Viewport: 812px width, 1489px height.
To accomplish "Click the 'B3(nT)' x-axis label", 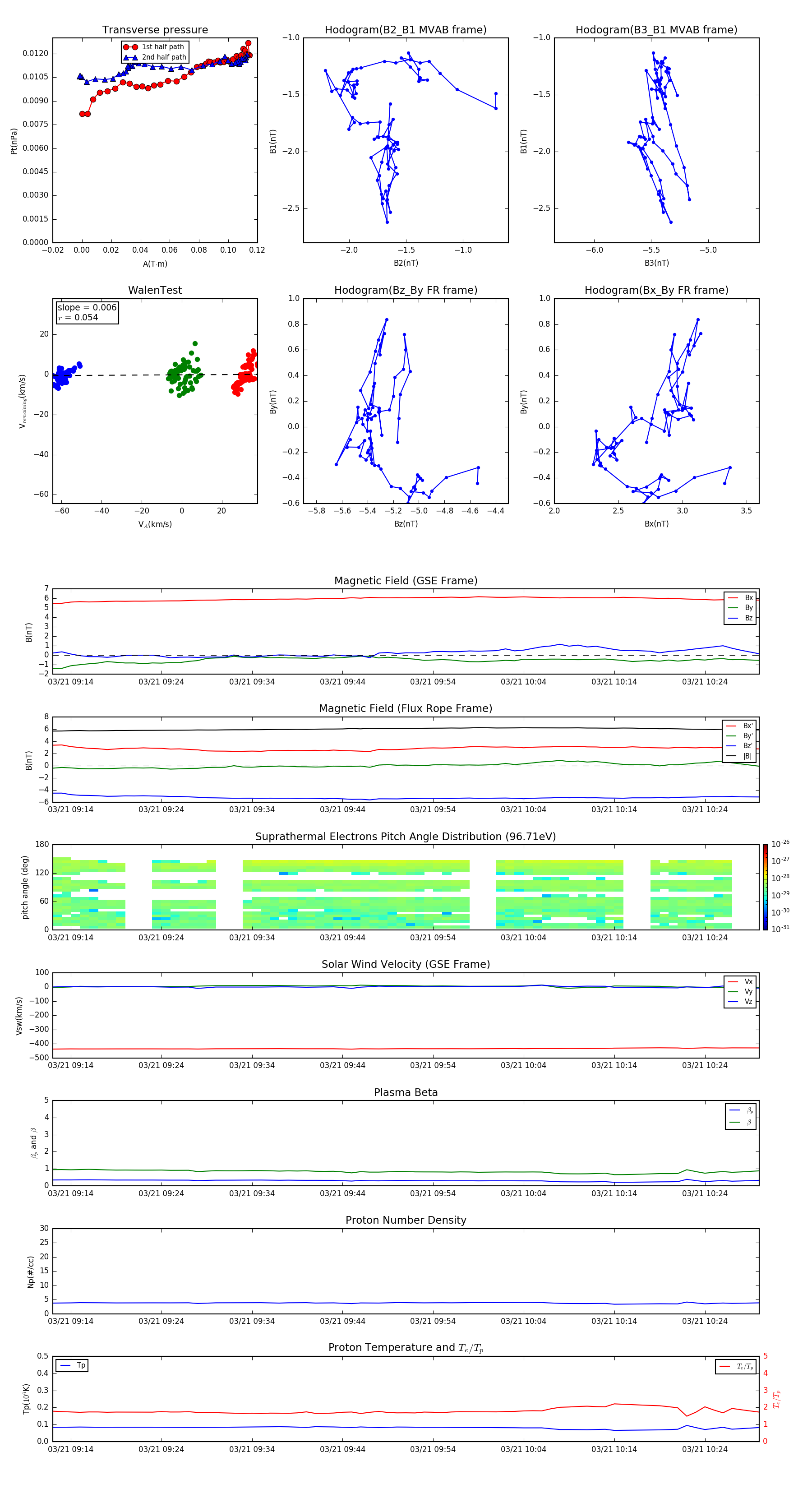I will click(656, 263).
